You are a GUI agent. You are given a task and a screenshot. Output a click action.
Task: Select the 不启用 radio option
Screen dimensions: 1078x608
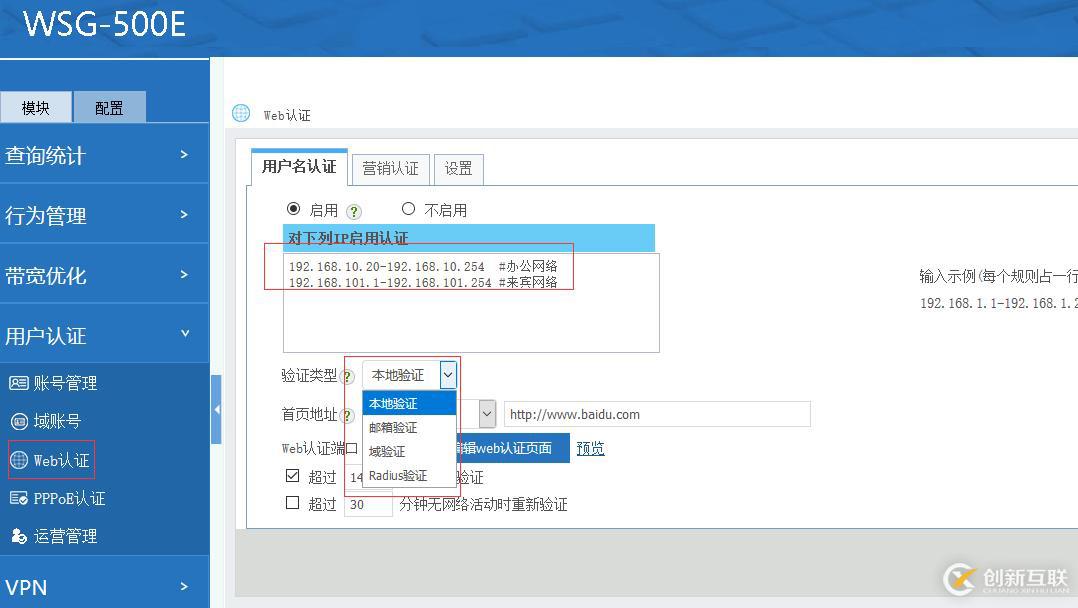coord(407,208)
